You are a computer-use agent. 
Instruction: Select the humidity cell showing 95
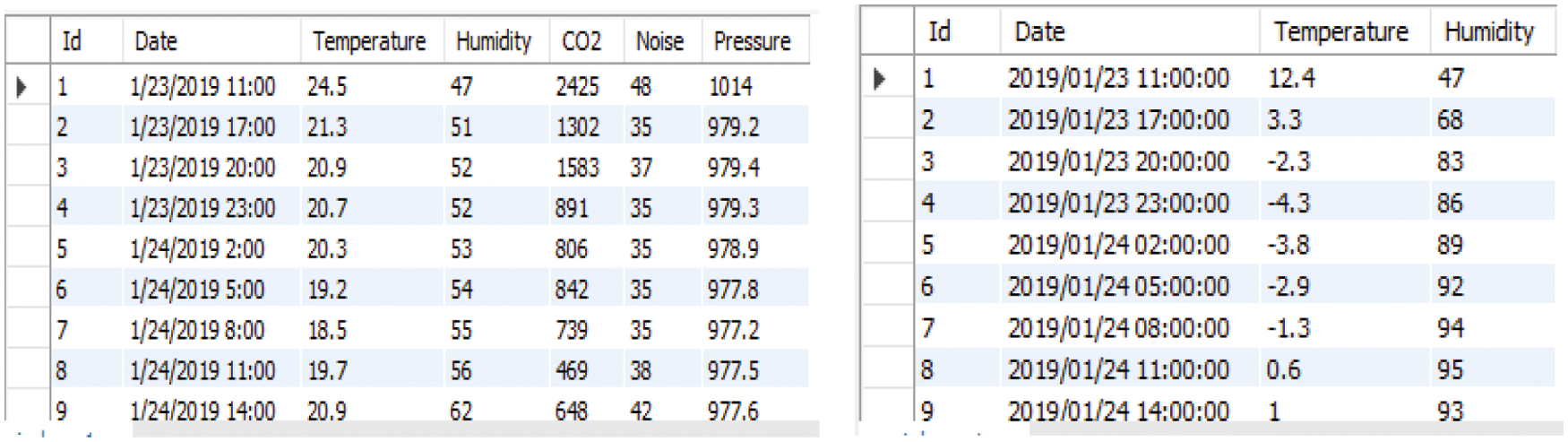1451,369
